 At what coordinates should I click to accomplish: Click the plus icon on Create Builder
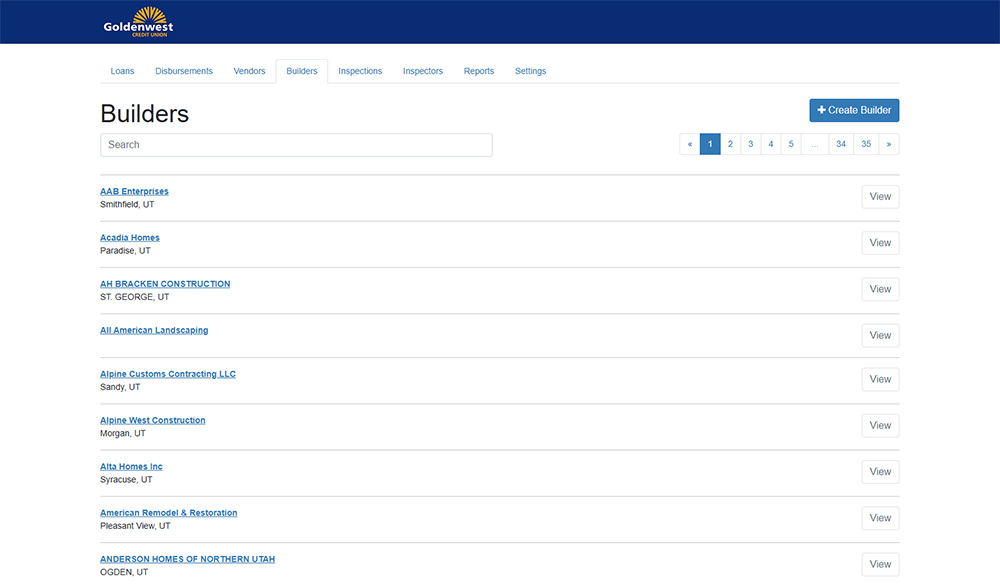[824, 110]
